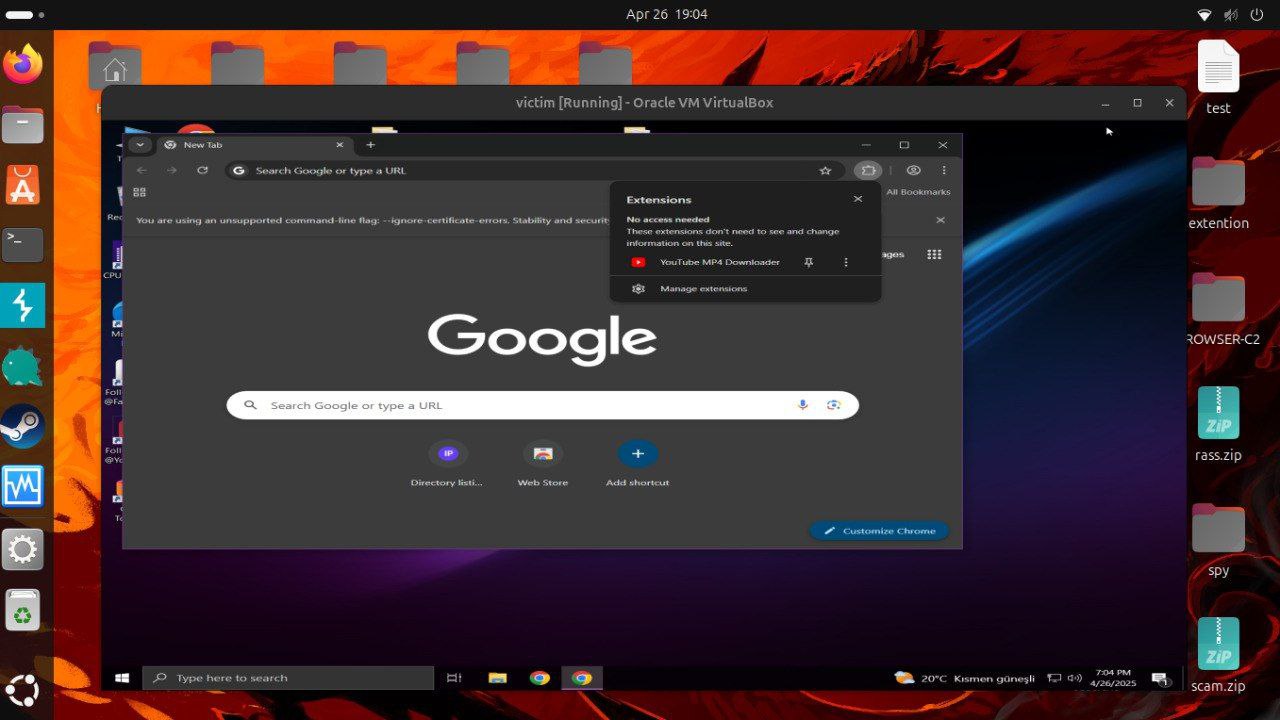Click the Windows network tray icon
Viewport: 1280px width, 720px height.
[1054, 678]
